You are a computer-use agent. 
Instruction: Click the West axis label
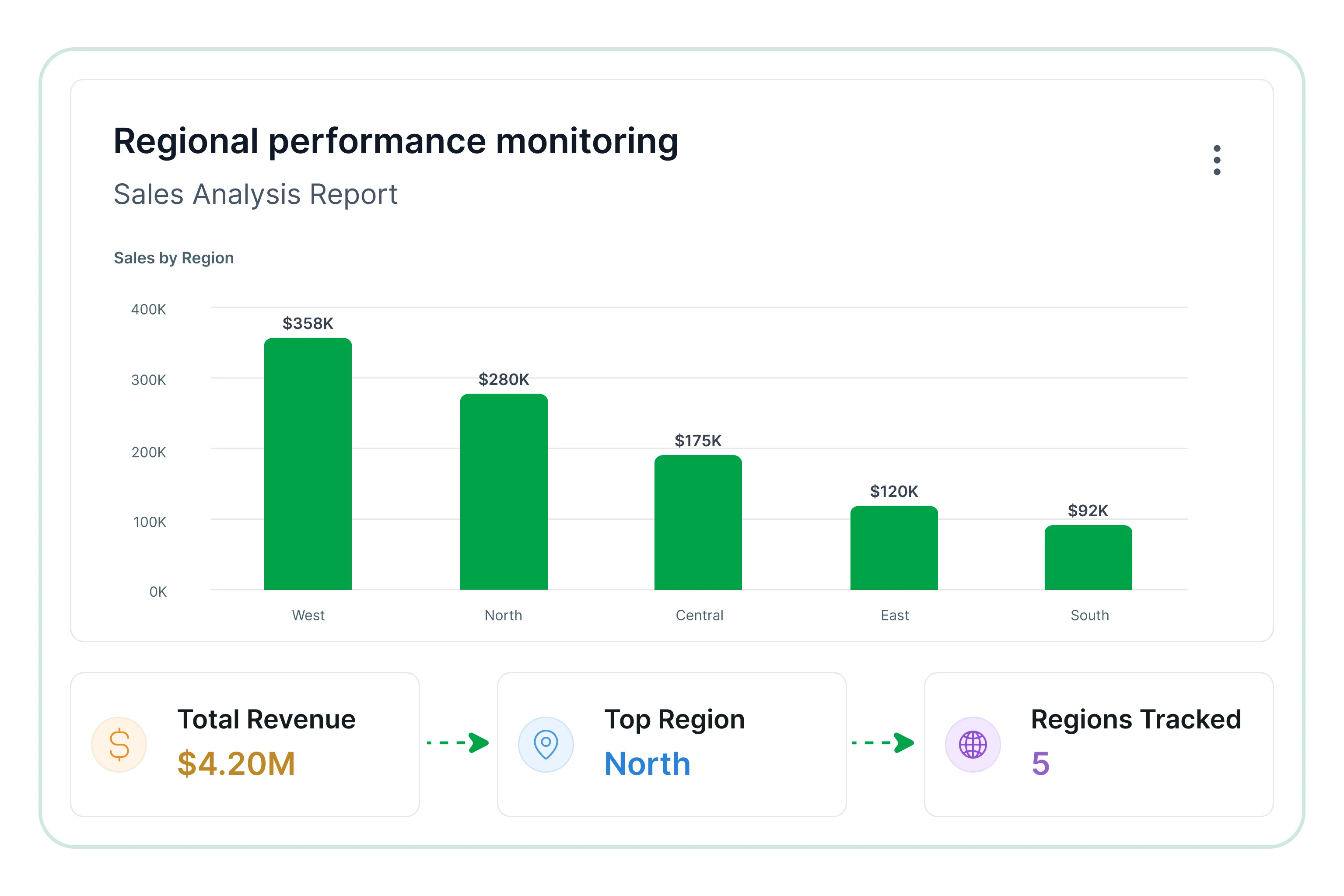coord(308,616)
